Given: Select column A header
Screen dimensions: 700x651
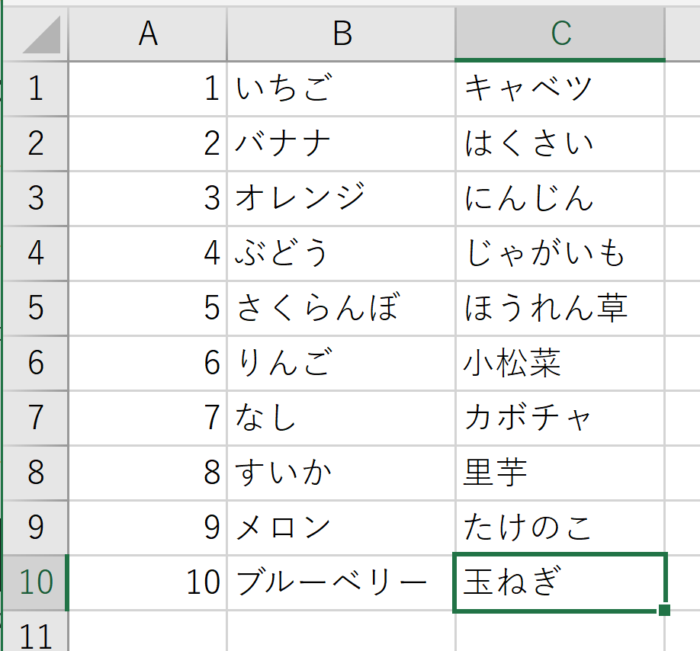Looking at the screenshot, I should coord(148,34).
